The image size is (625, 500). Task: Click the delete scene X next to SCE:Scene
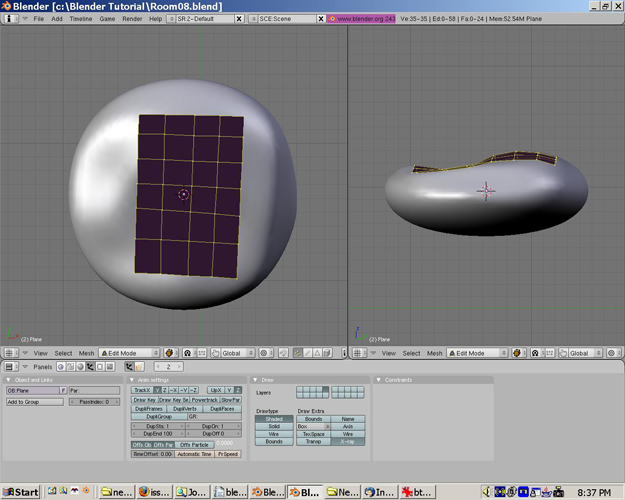click(323, 19)
